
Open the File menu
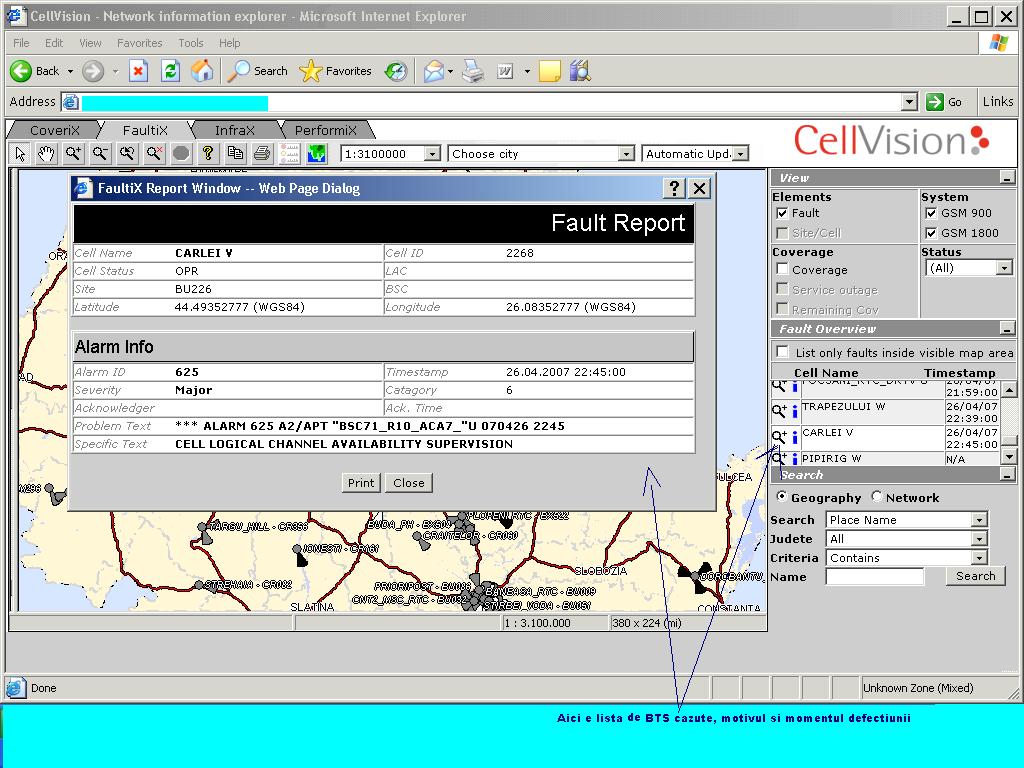click(x=21, y=43)
